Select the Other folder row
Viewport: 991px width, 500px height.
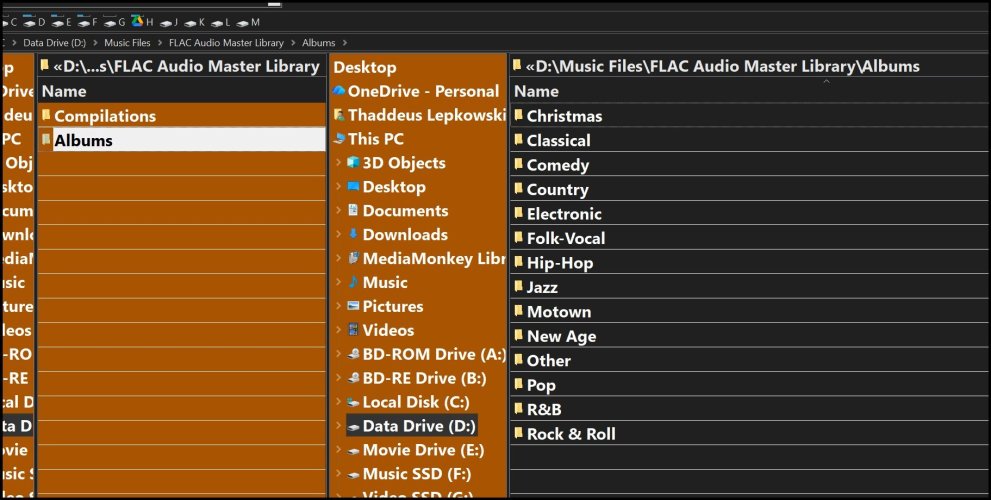pyautogui.click(x=749, y=360)
